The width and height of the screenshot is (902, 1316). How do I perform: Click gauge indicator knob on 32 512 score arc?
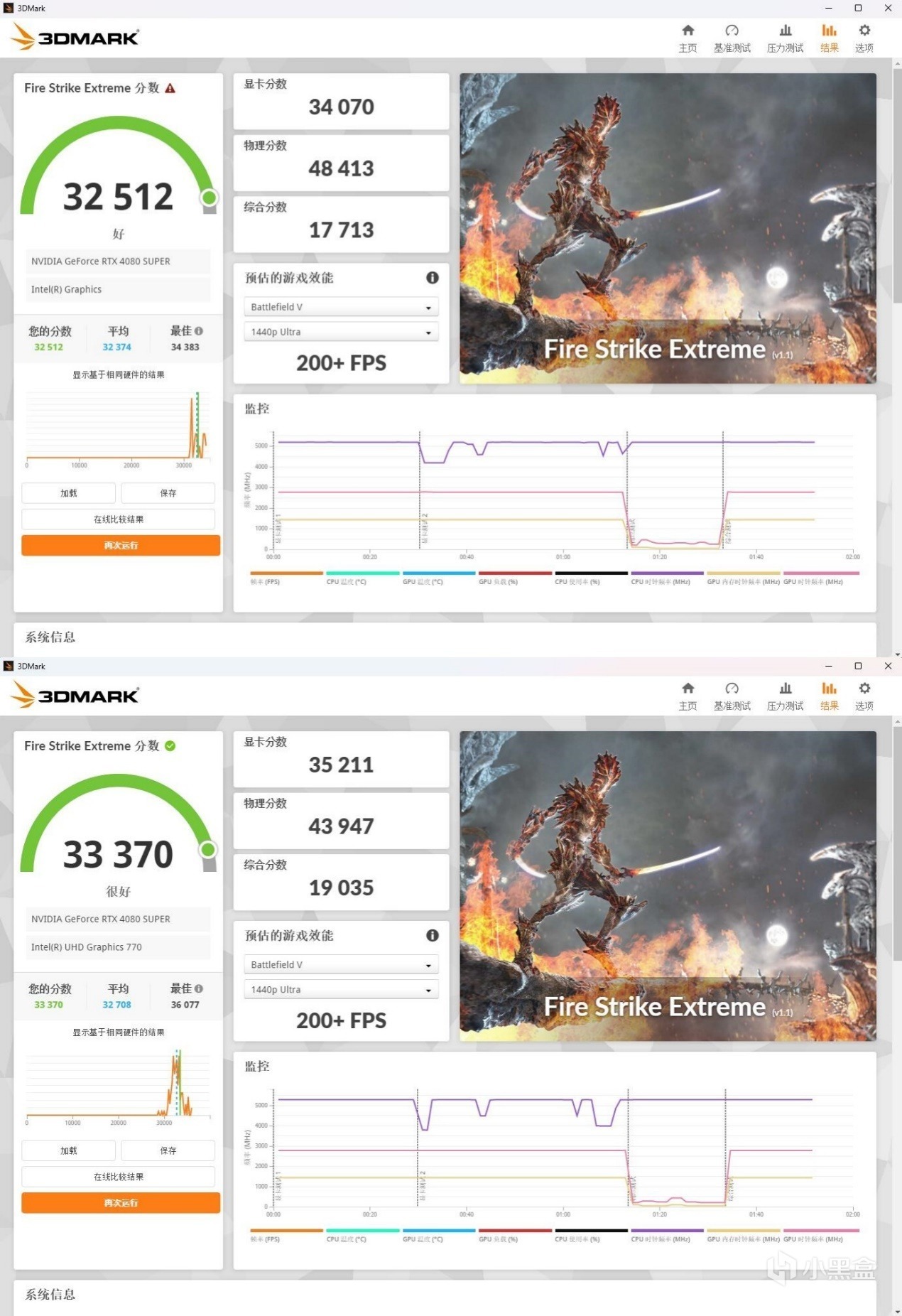click(209, 198)
